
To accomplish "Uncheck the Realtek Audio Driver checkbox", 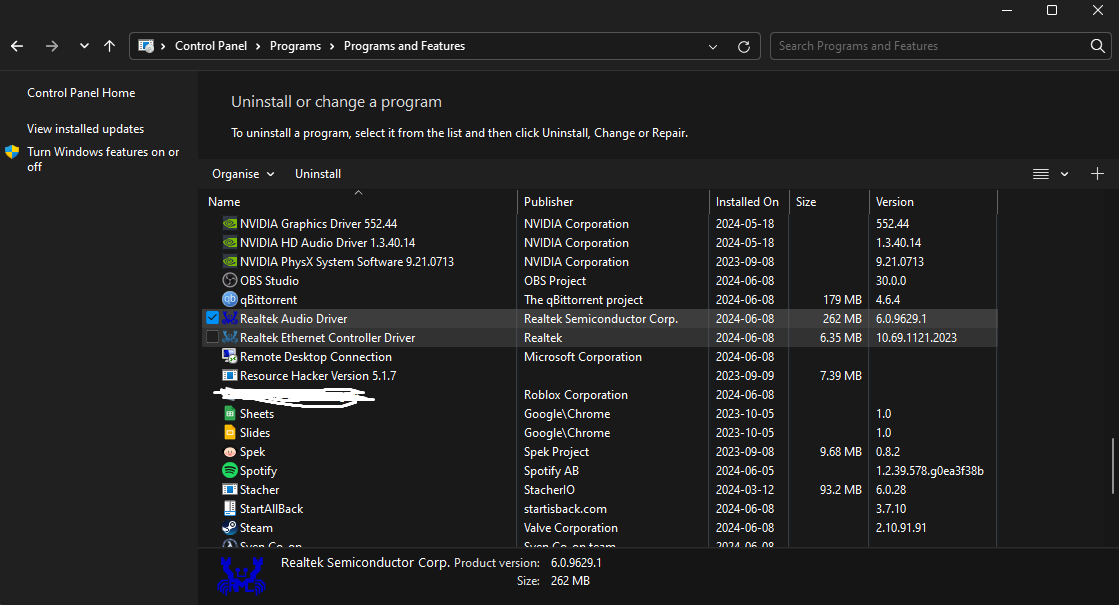I will pos(212,318).
